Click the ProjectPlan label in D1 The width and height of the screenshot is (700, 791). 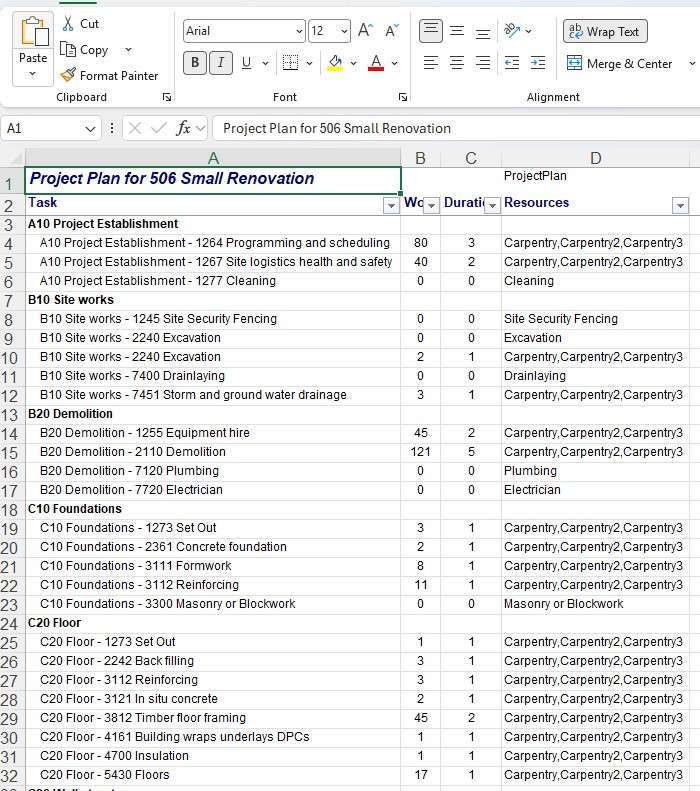tap(535, 176)
